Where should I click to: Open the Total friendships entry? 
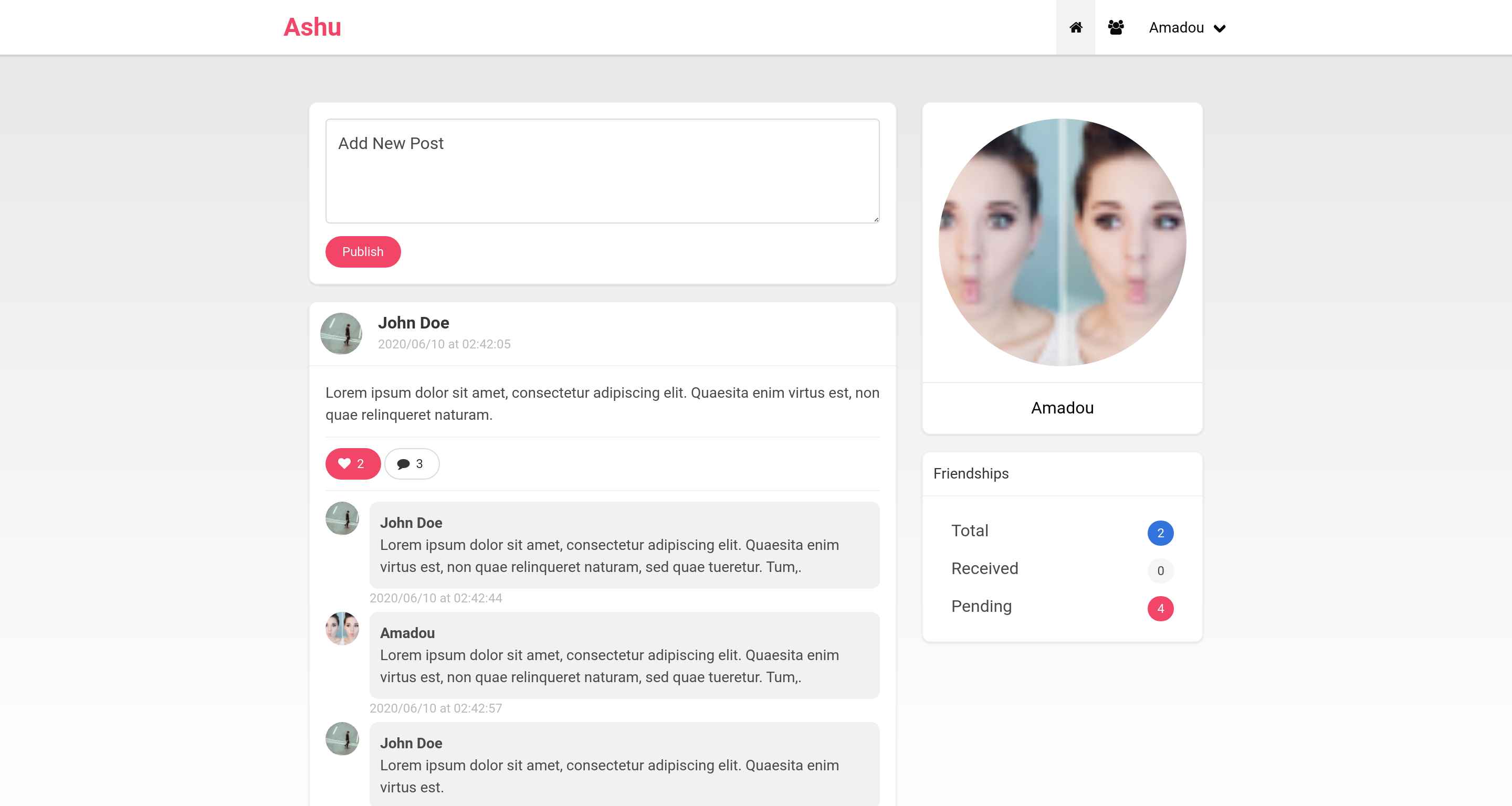coord(970,531)
